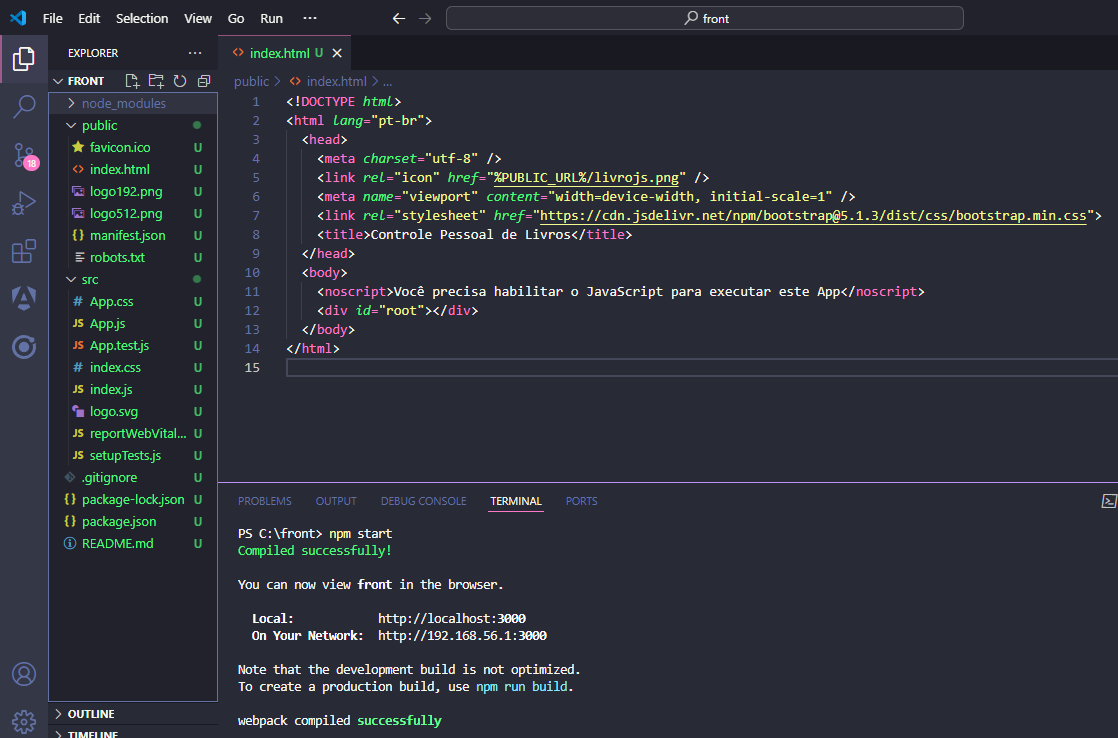Open the Manage settings gear
Image resolution: width=1118 pixels, height=738 pixels.
(24, 720)
